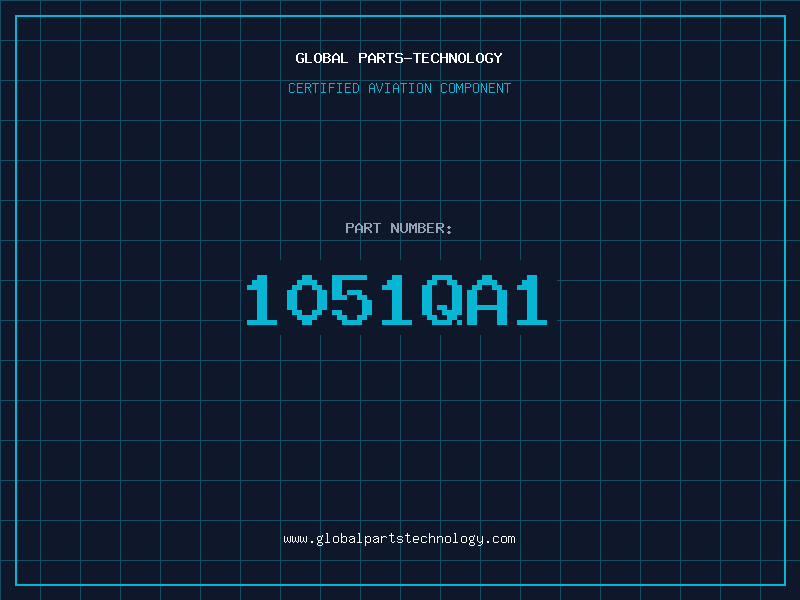Open the www.globalpartstechnology.com link
Screen dimensions: 800x600
click(399, 539)
